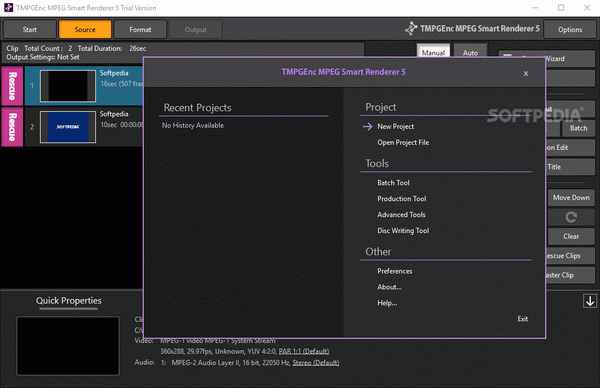Click the PAR 1:1 (Default) link
600x388 pixels.
tap(304, 351)
